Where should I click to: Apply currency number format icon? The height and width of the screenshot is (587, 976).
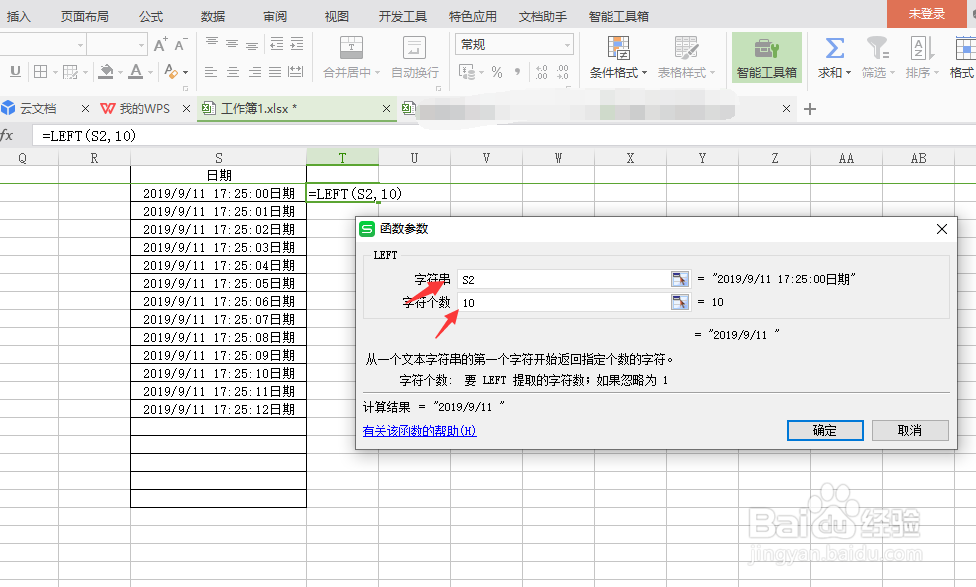click(467, 72)
